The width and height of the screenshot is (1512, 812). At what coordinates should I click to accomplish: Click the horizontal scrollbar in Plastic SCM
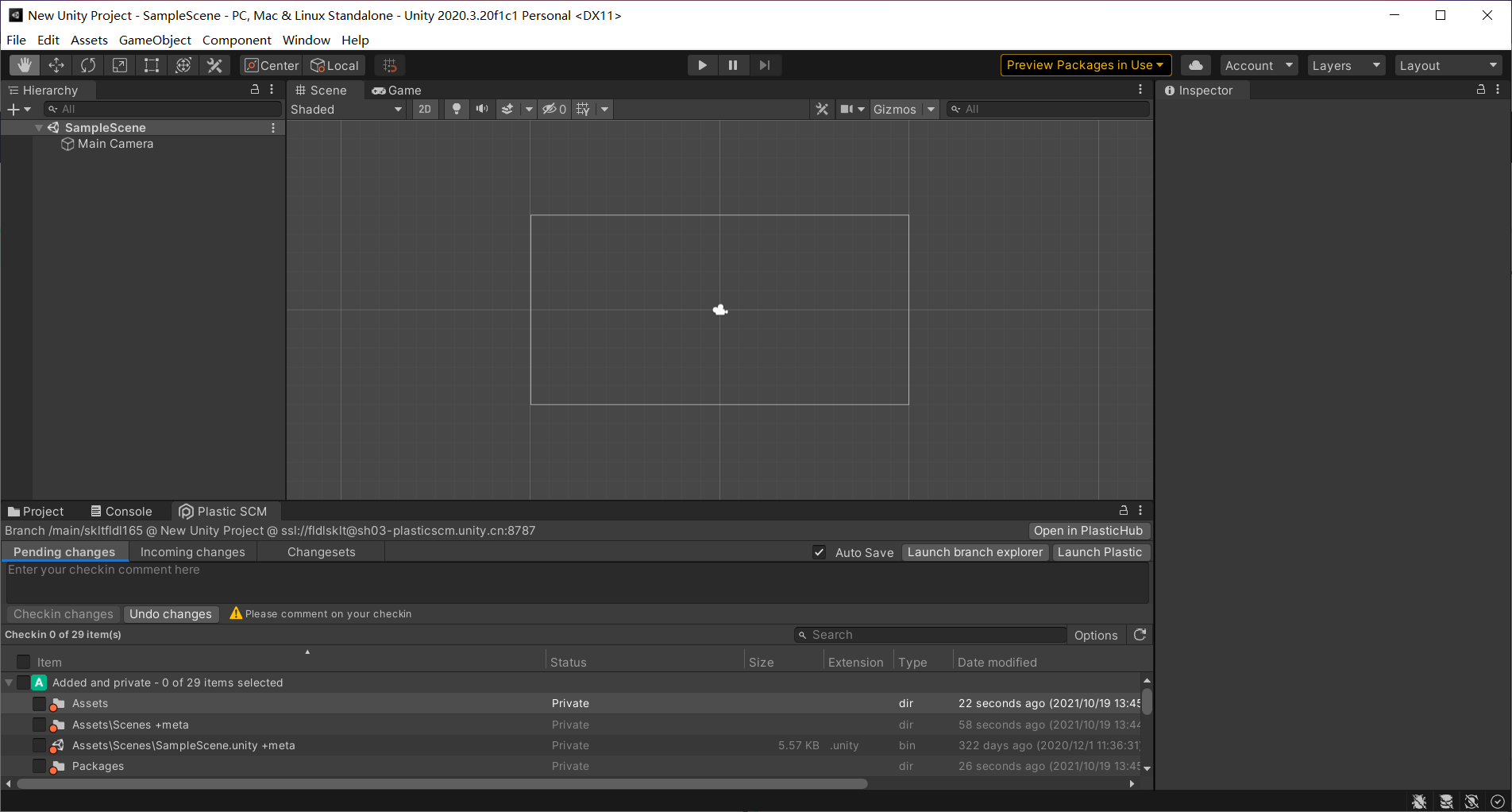point(442,783)
